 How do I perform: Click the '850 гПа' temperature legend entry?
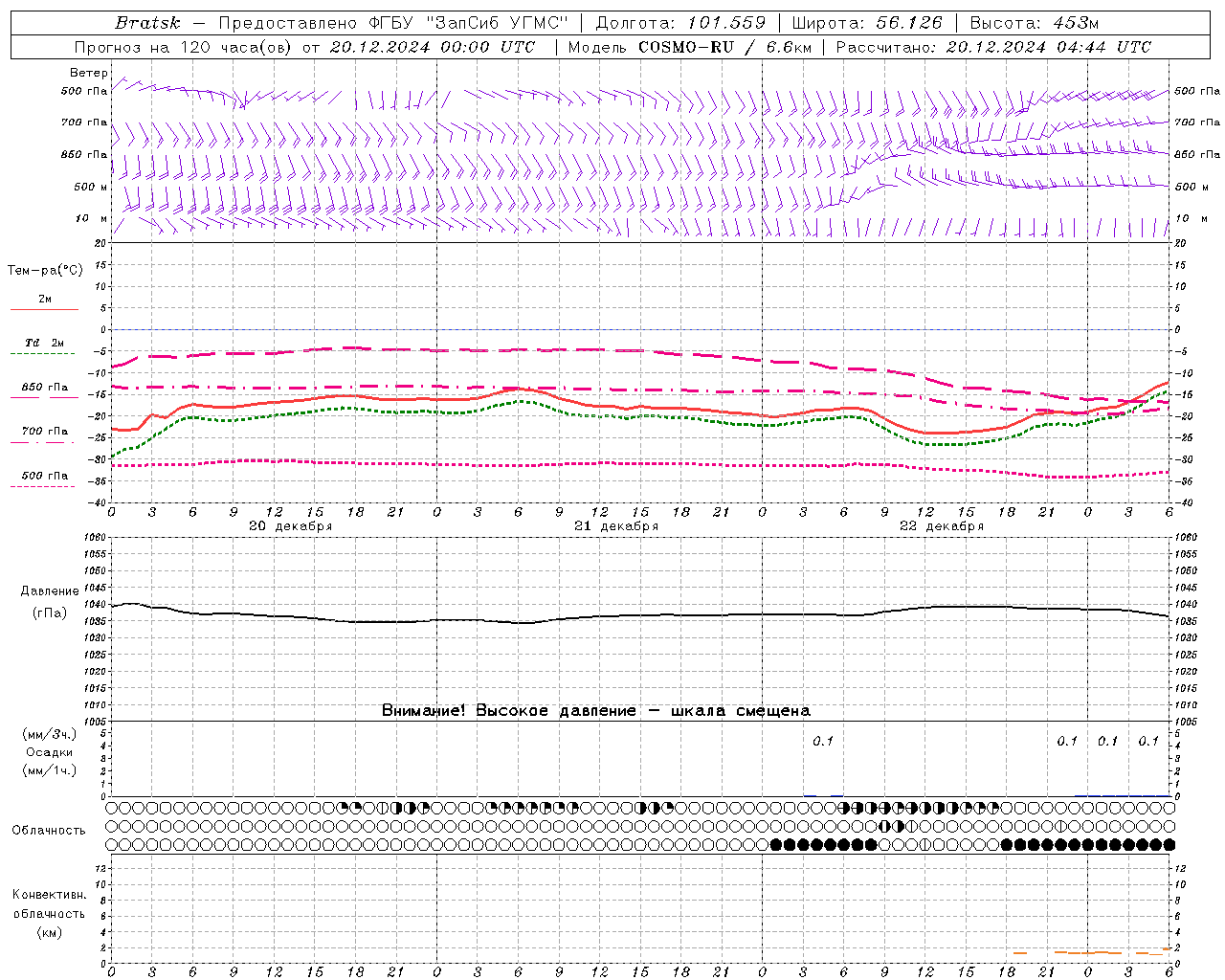coord(44,388)
